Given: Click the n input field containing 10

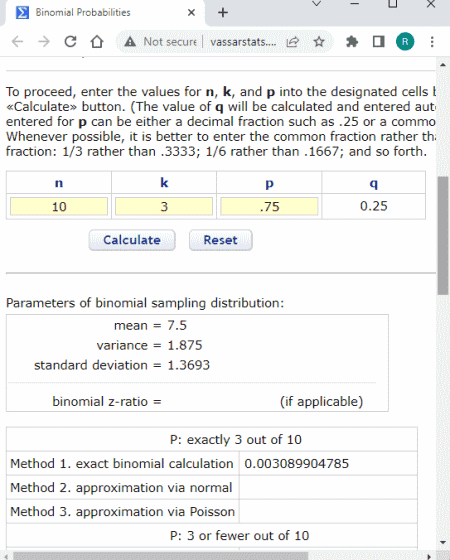Looking at the screenshot, I should [x=59, y=206].
